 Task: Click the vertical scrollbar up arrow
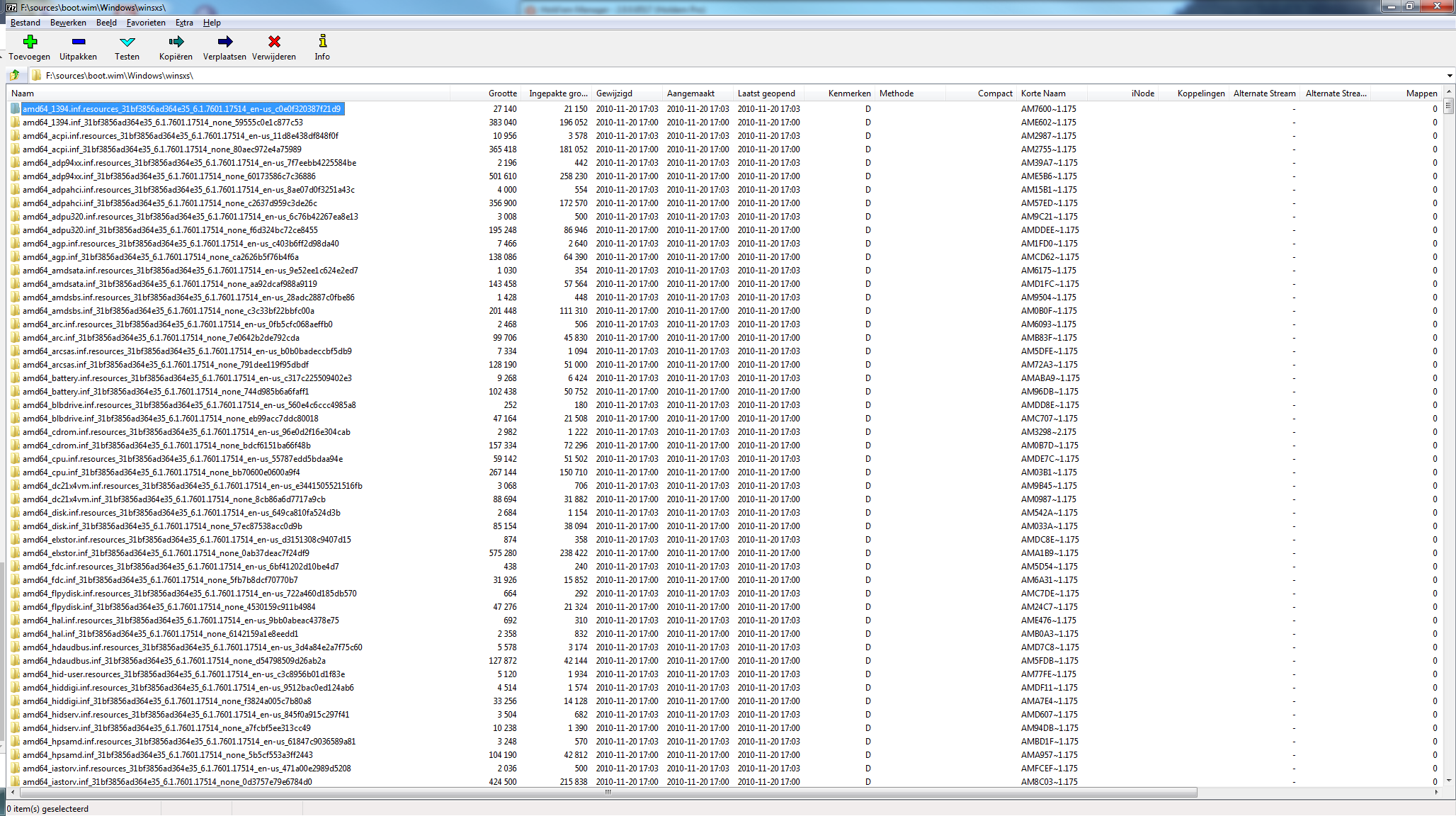(1449, 92)
